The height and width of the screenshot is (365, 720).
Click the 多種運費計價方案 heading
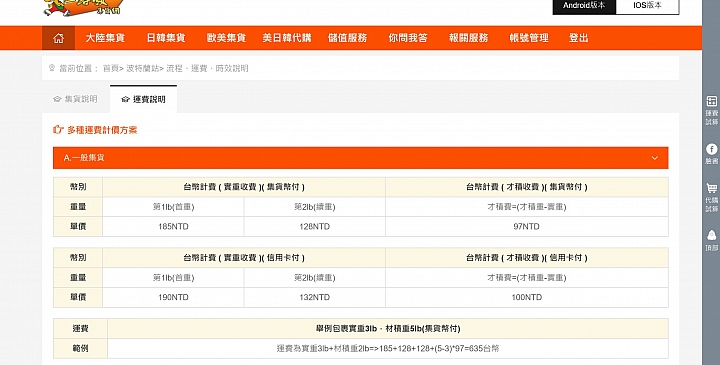tap(102, 130)
